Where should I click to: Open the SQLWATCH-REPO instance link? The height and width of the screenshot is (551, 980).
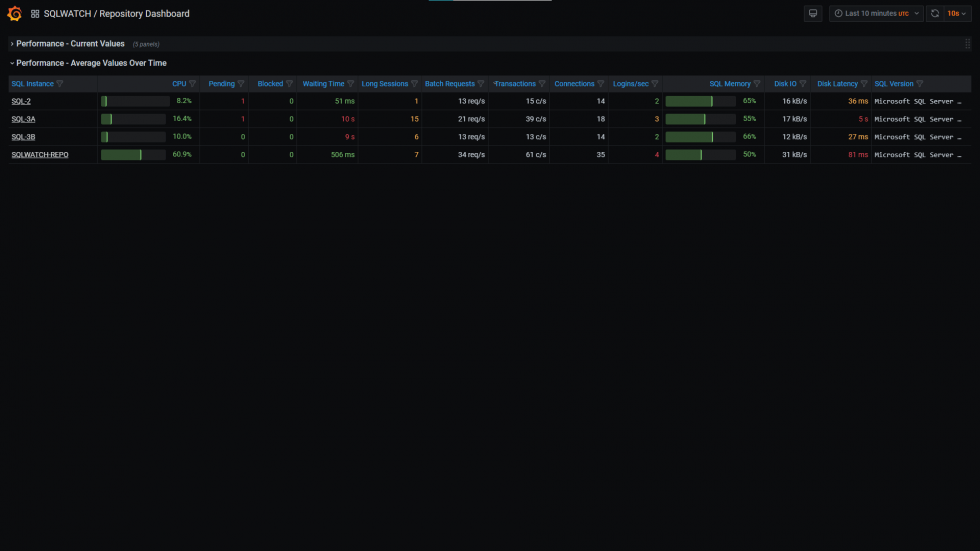coord(40,155)
